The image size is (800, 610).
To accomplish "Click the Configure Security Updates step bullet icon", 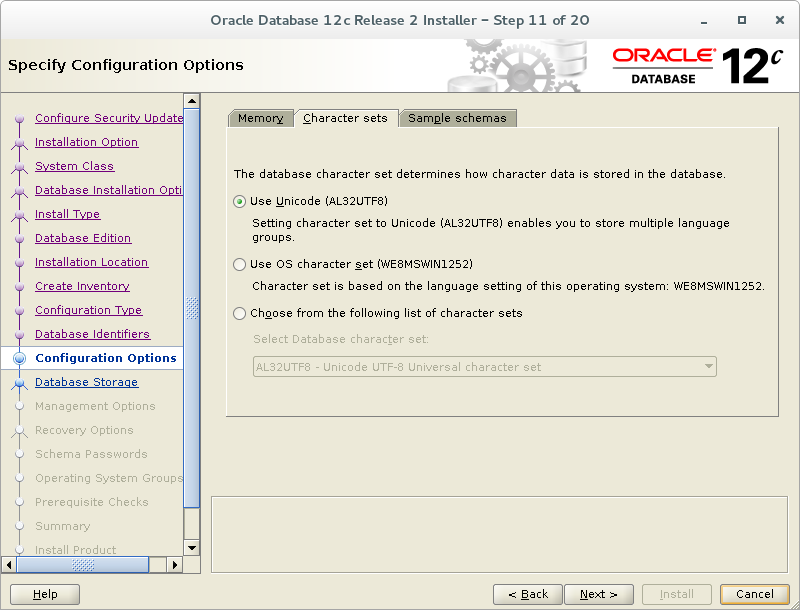I will point(19,119).
